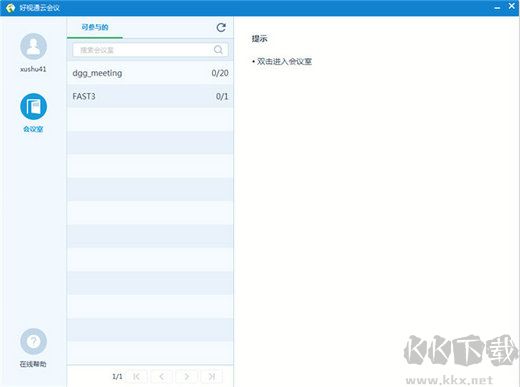Refresh the meeting room list
The height and width of the screenshot is (387, 520).
coord(221,28)
